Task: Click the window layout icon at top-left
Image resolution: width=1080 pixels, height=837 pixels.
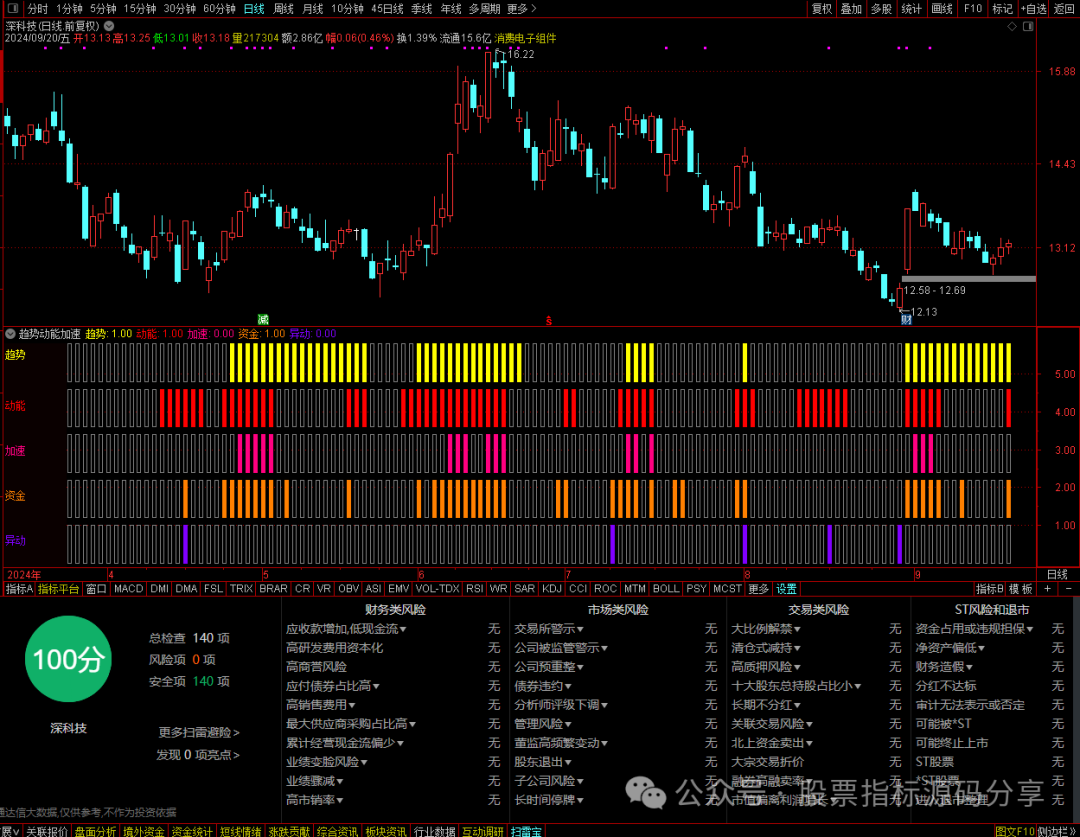Action: (x=12, y=8)
